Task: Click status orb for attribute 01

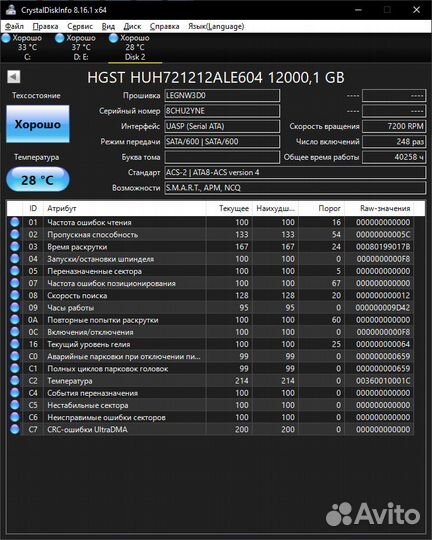Action: (x=15, y=222)
